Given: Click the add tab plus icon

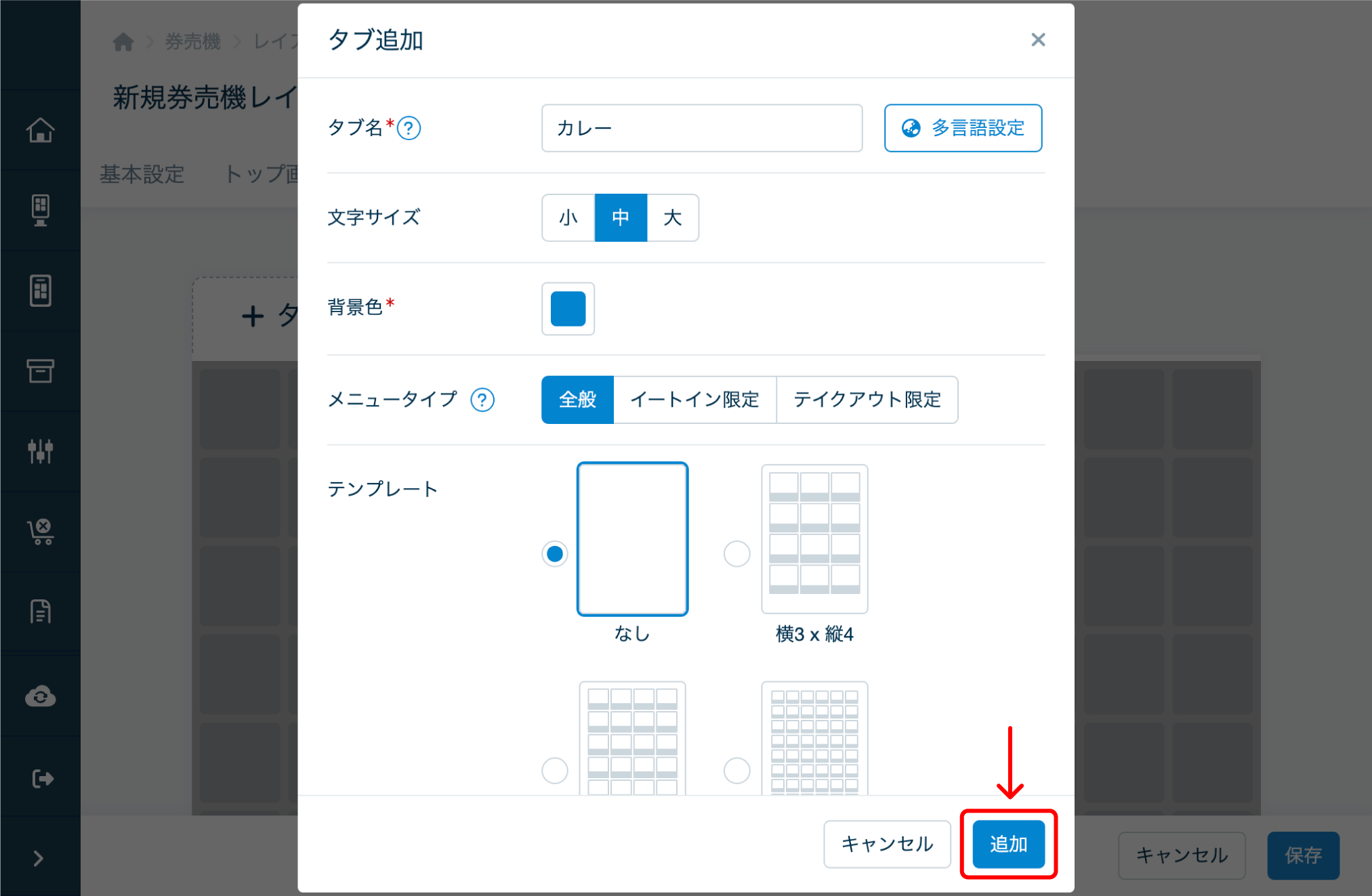Looking at the screenshot, I should (x=253, y=316).
